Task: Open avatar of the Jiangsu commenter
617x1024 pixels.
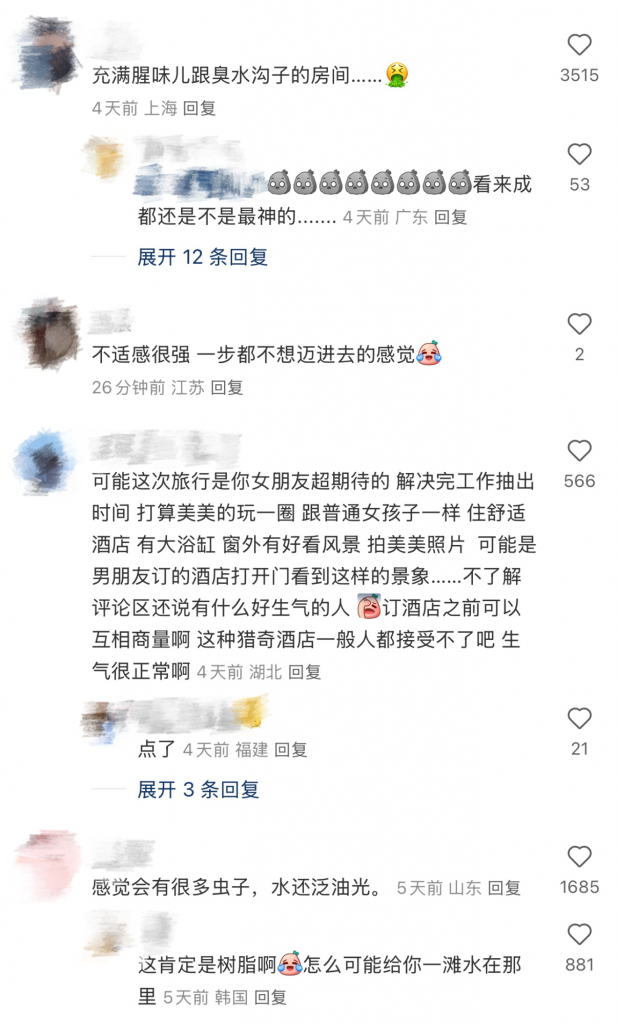Action: coord(48,333)
